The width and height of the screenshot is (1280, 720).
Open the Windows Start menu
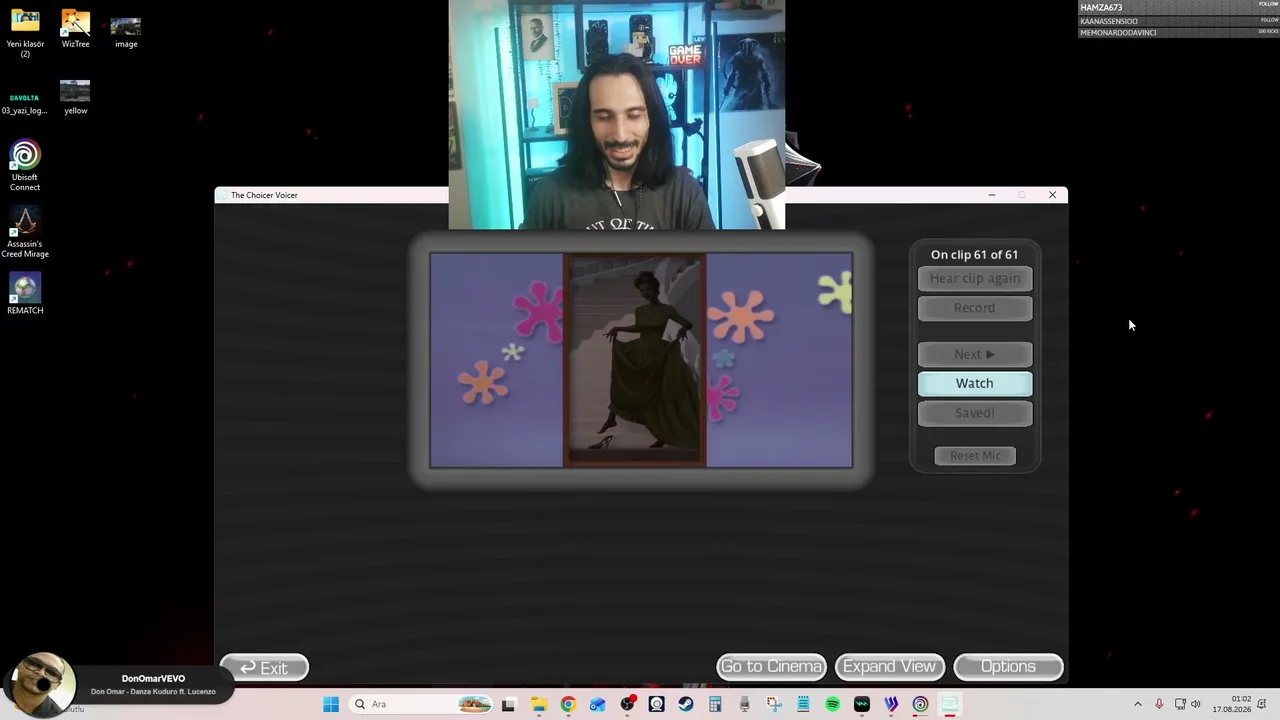(331, 704)
